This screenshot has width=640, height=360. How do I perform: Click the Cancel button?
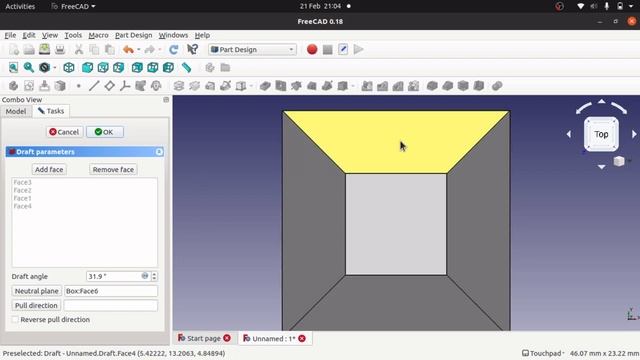tap(64, 132)
